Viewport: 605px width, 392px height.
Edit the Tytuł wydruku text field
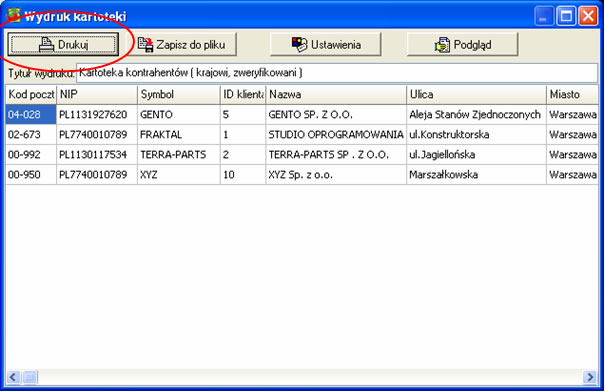point(337,73)
